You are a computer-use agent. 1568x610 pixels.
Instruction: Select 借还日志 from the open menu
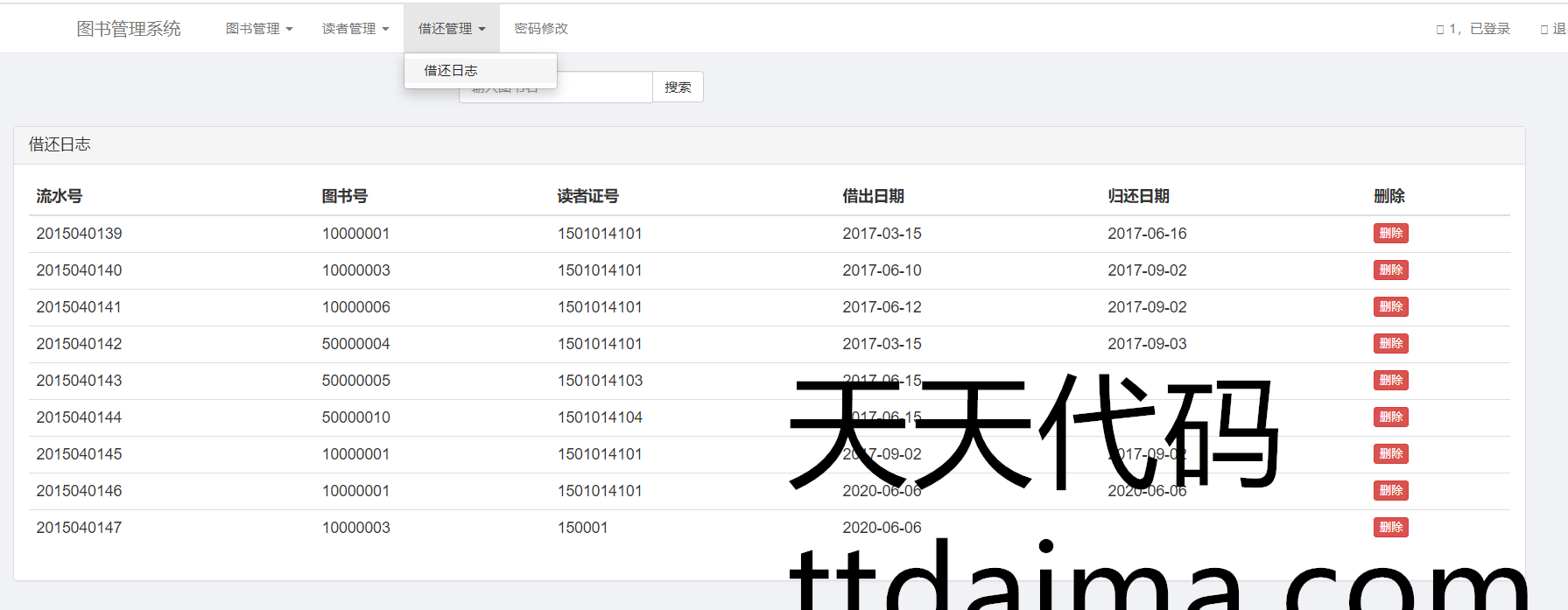(451, 71)
